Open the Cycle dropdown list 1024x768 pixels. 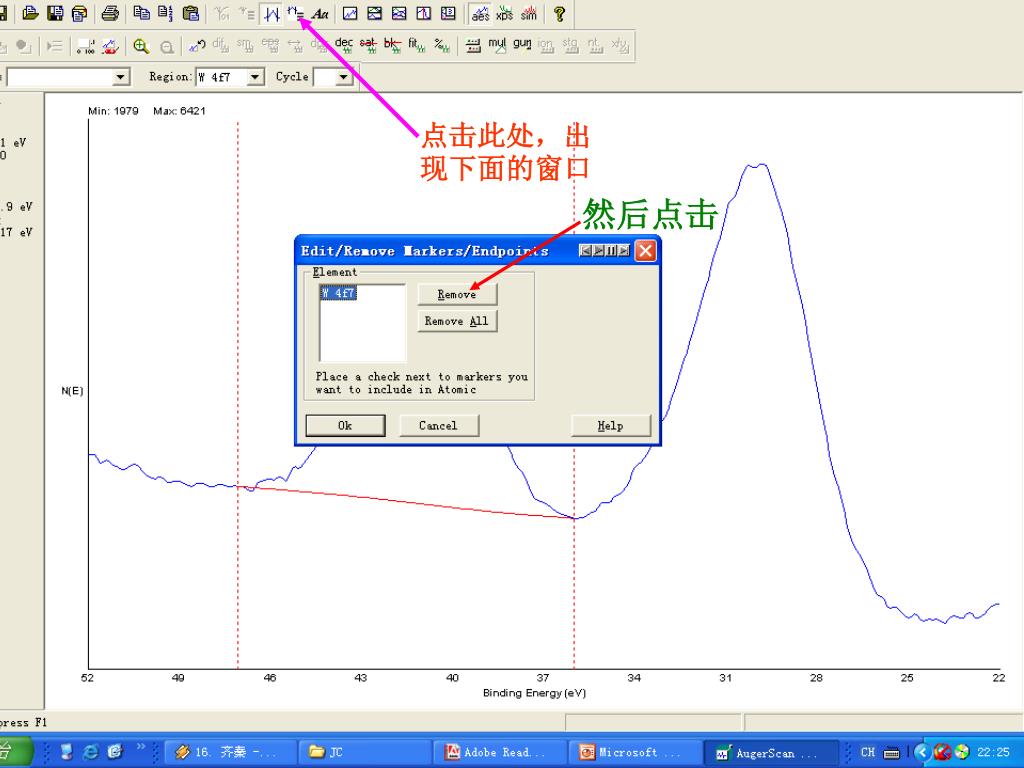pos(344,77)
